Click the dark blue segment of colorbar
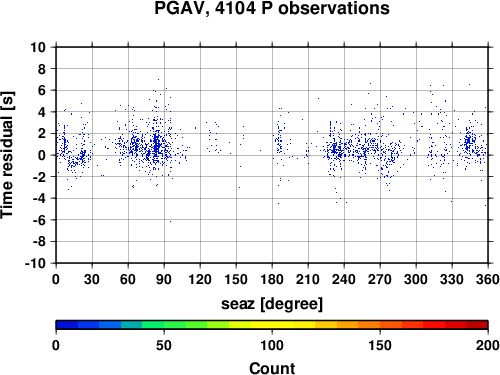Viewport: 500px width, 375px height. (x=67, y=325)
